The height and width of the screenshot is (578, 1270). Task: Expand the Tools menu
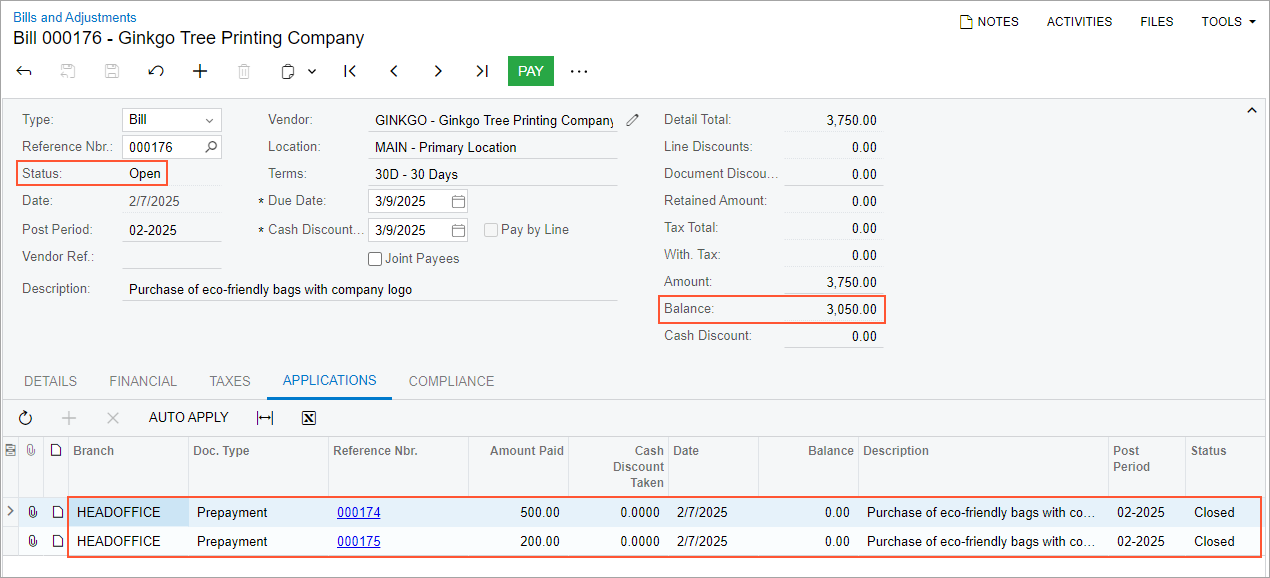[x=1228, y=21]
